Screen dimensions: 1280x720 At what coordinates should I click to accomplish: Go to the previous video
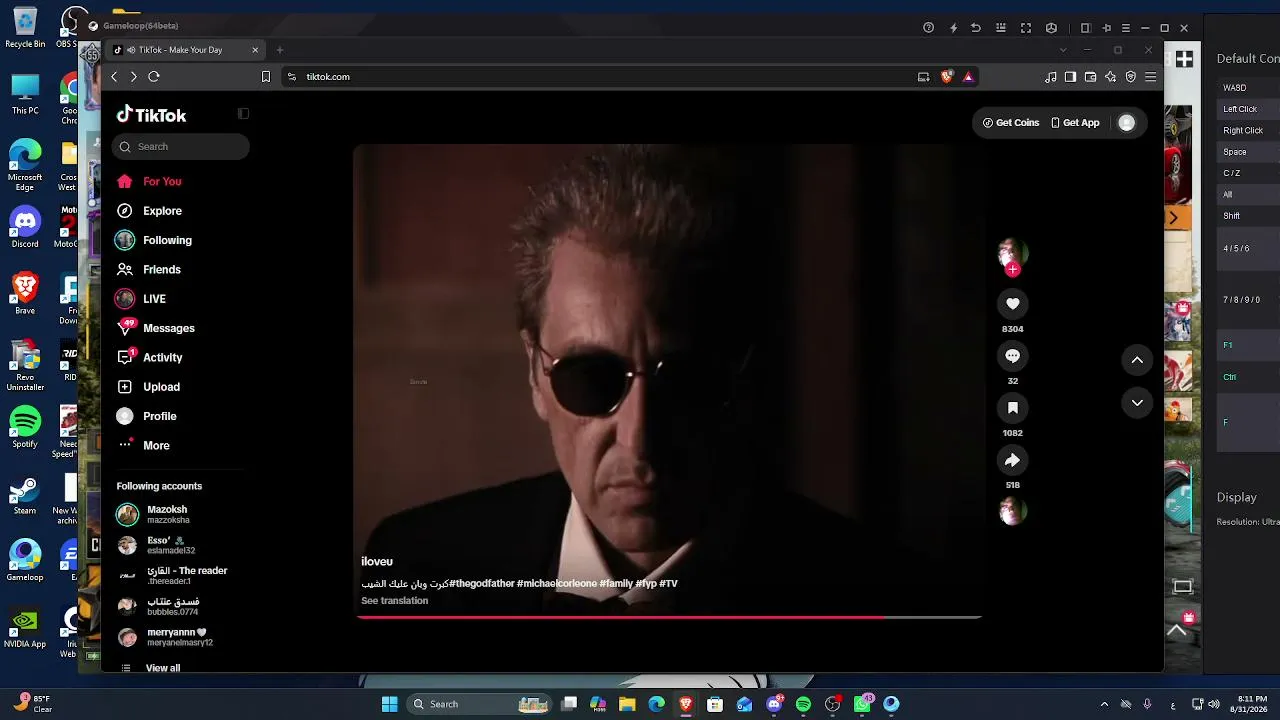coord(1137,360)
